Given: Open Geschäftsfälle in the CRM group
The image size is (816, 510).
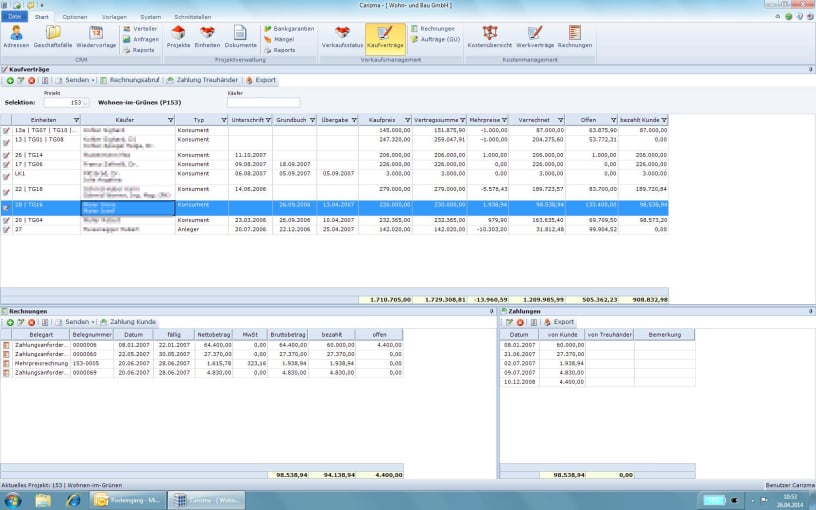Looking at the screenshot, I should (x=52, y=37).
